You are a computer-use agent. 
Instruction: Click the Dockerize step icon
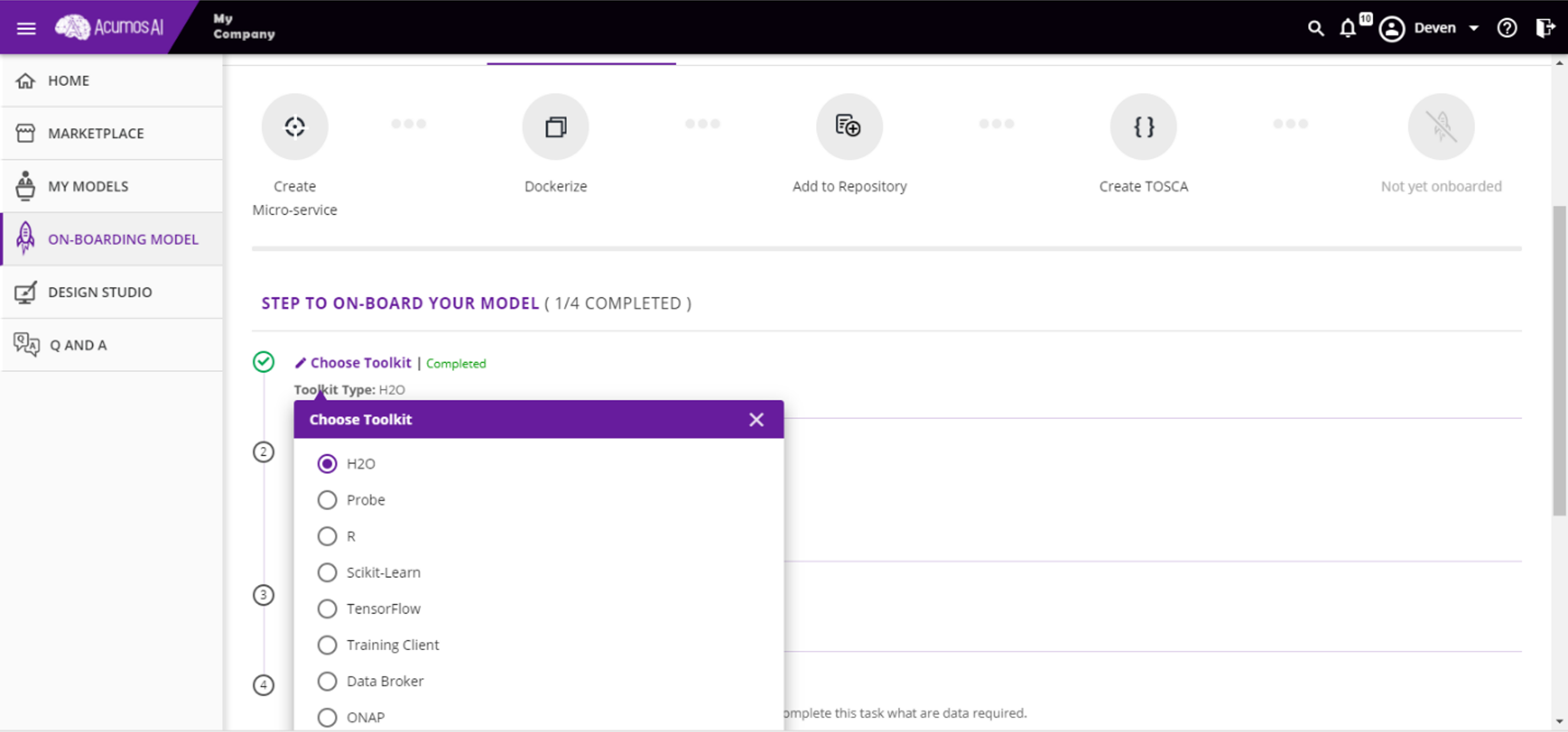555,126
